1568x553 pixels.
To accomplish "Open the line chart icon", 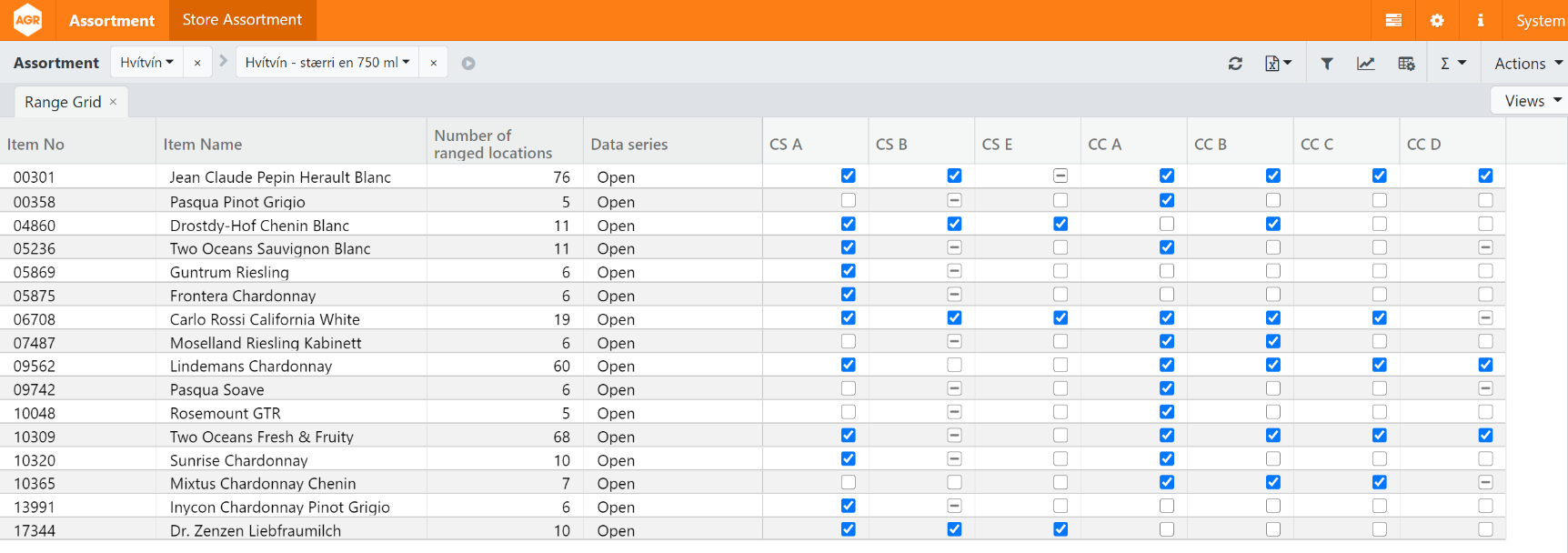I will (x=1365, y=64).
